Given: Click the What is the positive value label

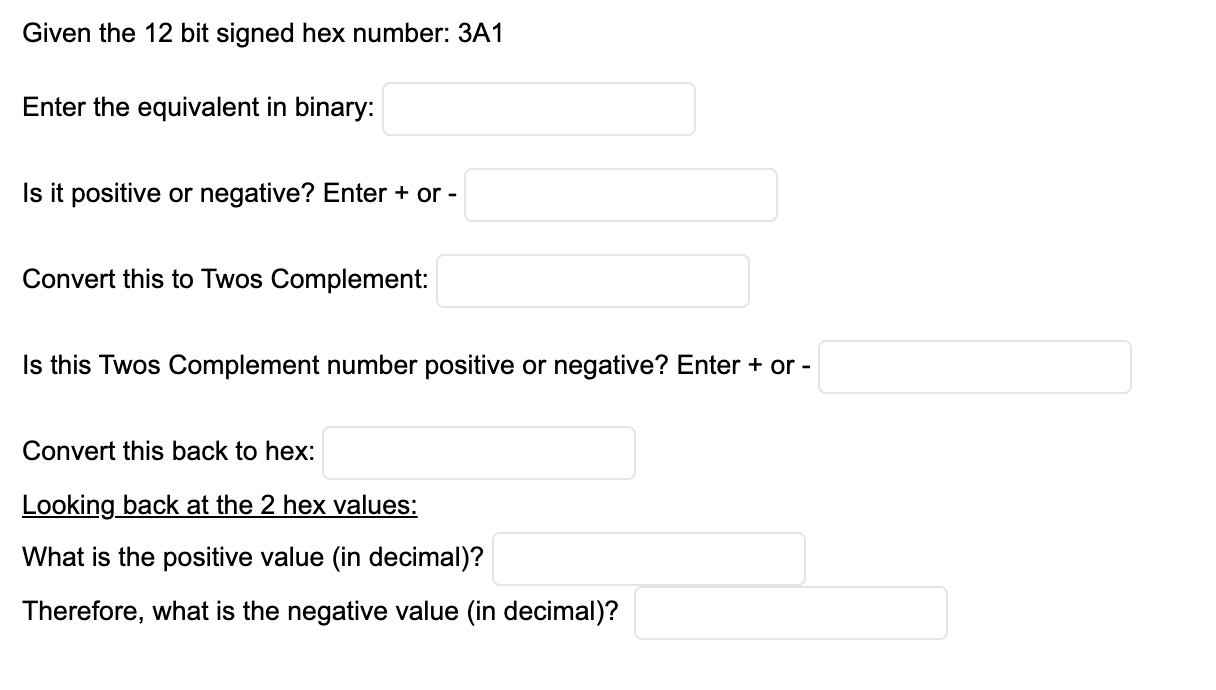Looking at the screenshot, I should (x=253, y=558).
